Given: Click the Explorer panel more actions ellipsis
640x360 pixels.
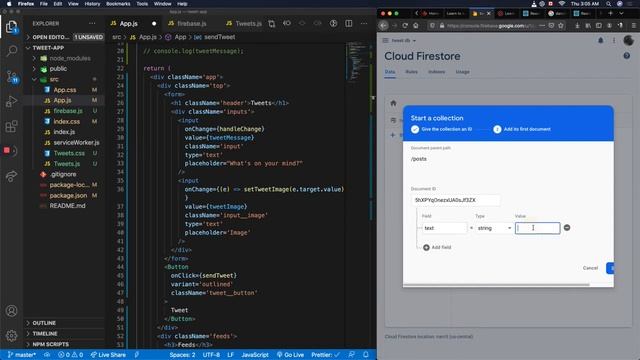Looking at the screenshot, I should click(x=92, y=24).
